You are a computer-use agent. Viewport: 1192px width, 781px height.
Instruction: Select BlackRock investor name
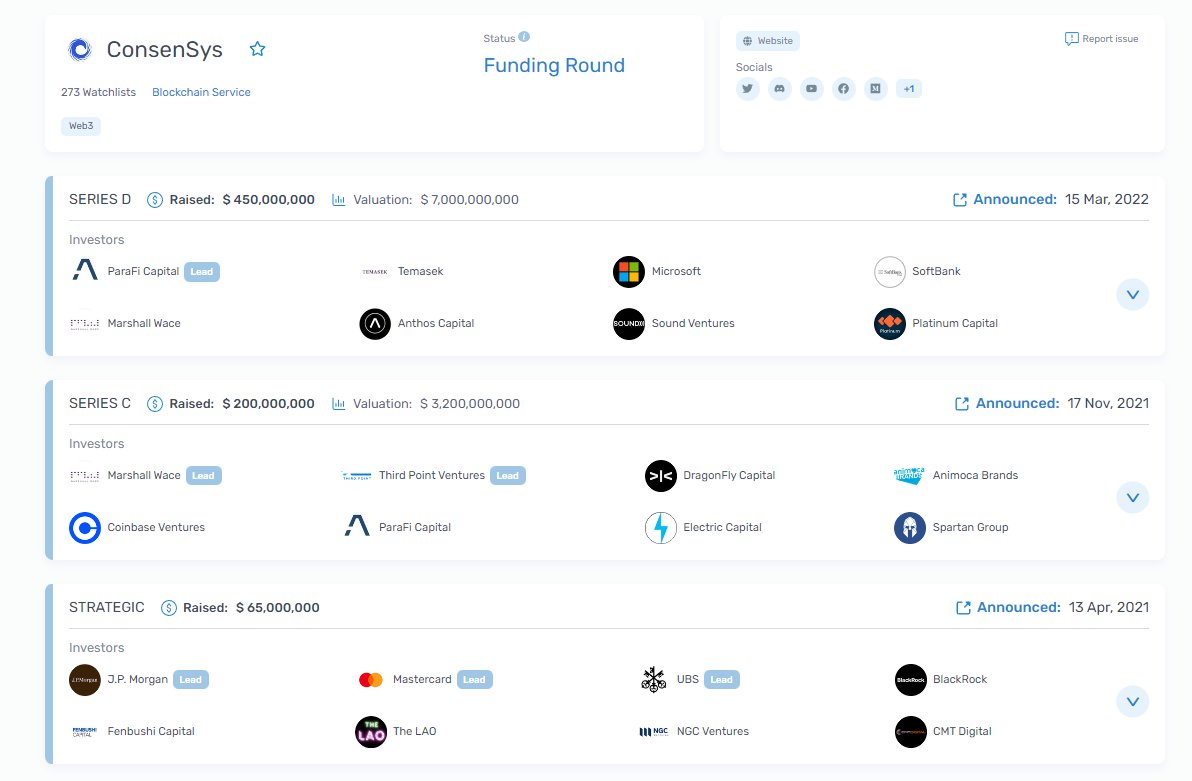(960, 679)
